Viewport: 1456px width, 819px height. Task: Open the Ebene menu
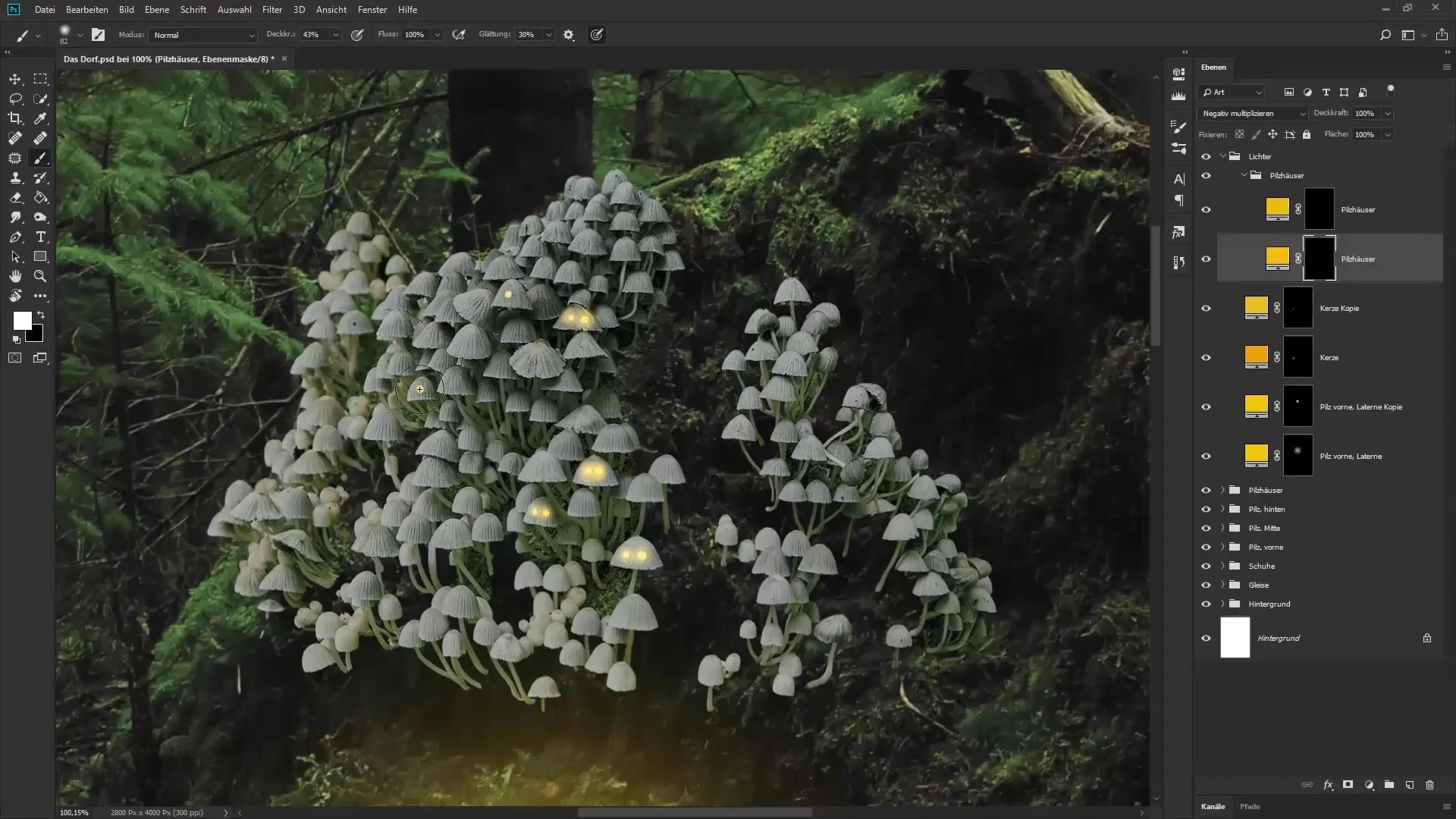pyautogui.click(x=157, y=10)
